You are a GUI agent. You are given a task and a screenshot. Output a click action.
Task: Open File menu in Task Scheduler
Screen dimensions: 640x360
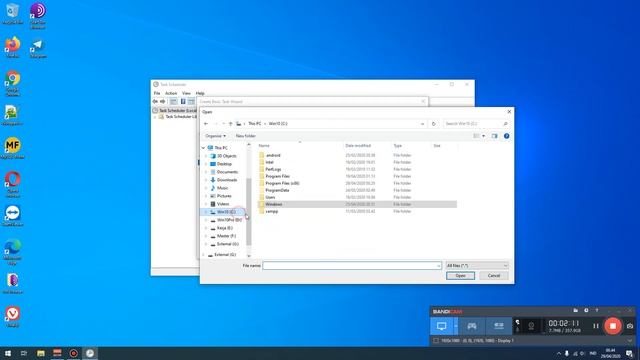click(x=157, y=93)
